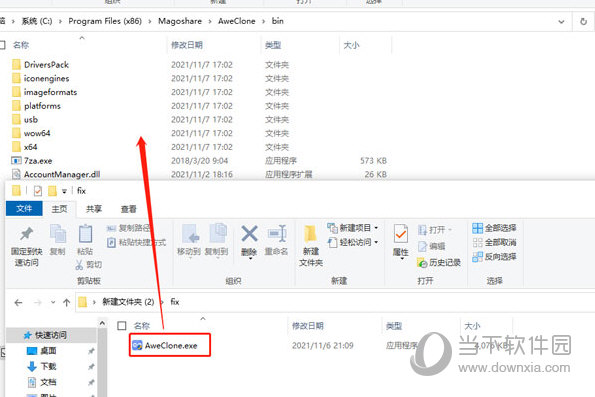This screenshot has width=595, height=397.
Task: Open the File (文件) ribbon tab
Action: tap(24, 208)
